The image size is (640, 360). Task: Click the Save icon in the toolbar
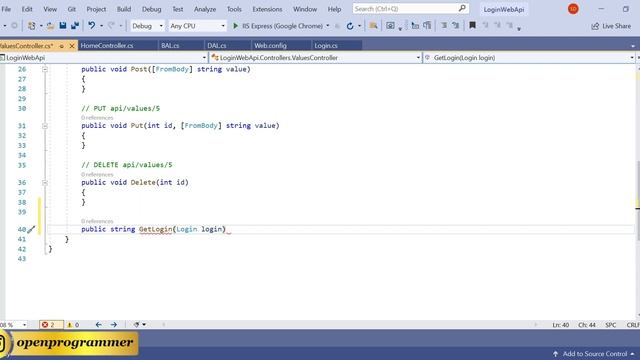point(63,26)
